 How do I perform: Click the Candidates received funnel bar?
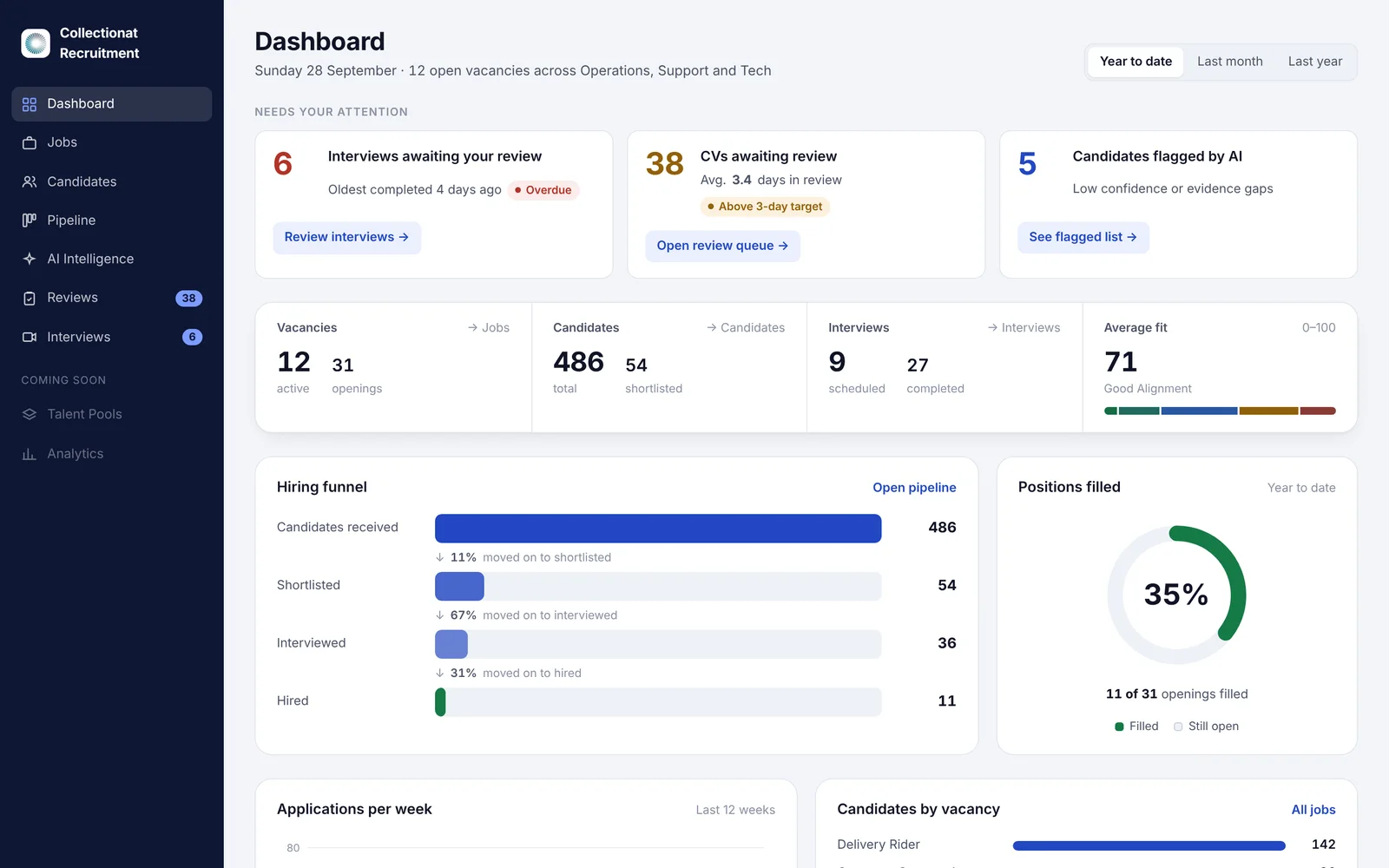point(658,529)
